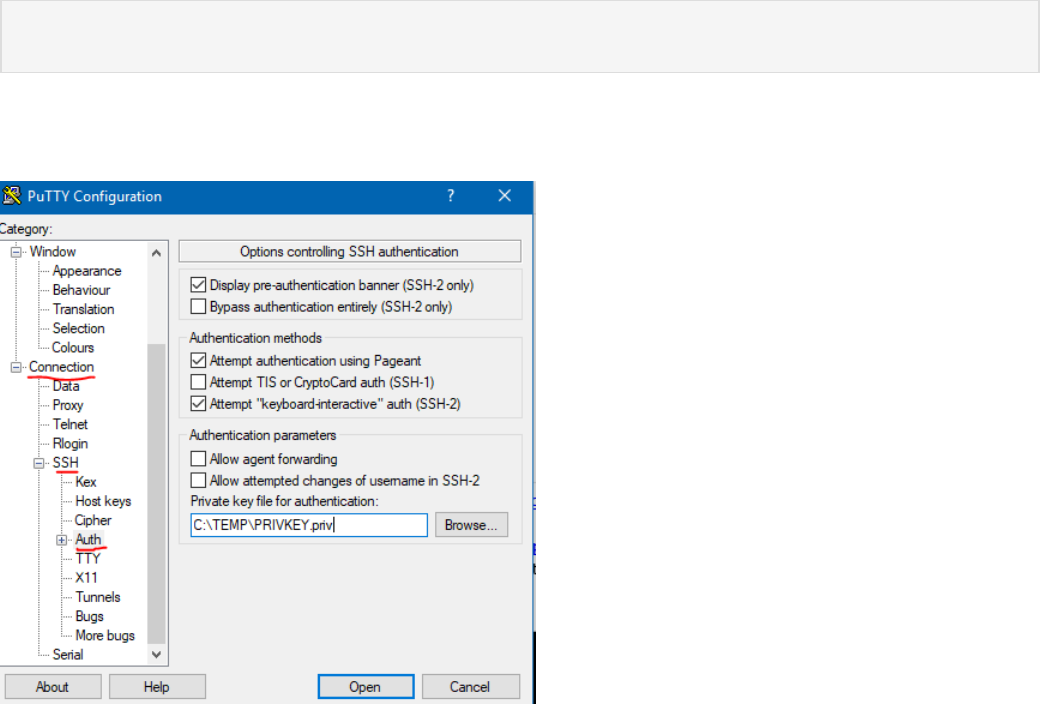Click the category tree scrollbar thumb
1040x704 pixels.
click(x=157, y=494)
